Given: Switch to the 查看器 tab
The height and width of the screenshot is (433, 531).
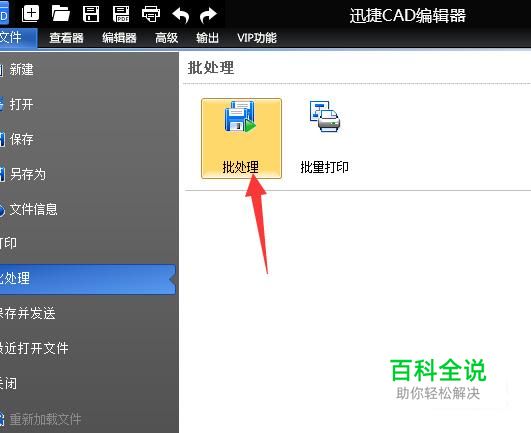Looking at the screenshot, I should pyautogui.click(x=66, y=38).
